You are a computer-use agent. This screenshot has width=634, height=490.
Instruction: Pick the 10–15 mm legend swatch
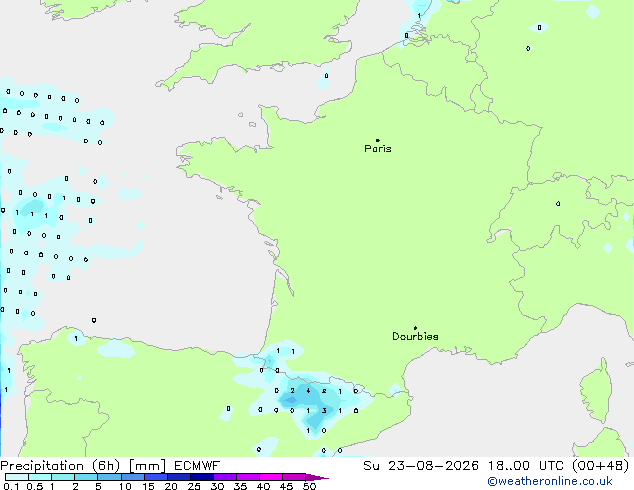[x=133, y=477]
